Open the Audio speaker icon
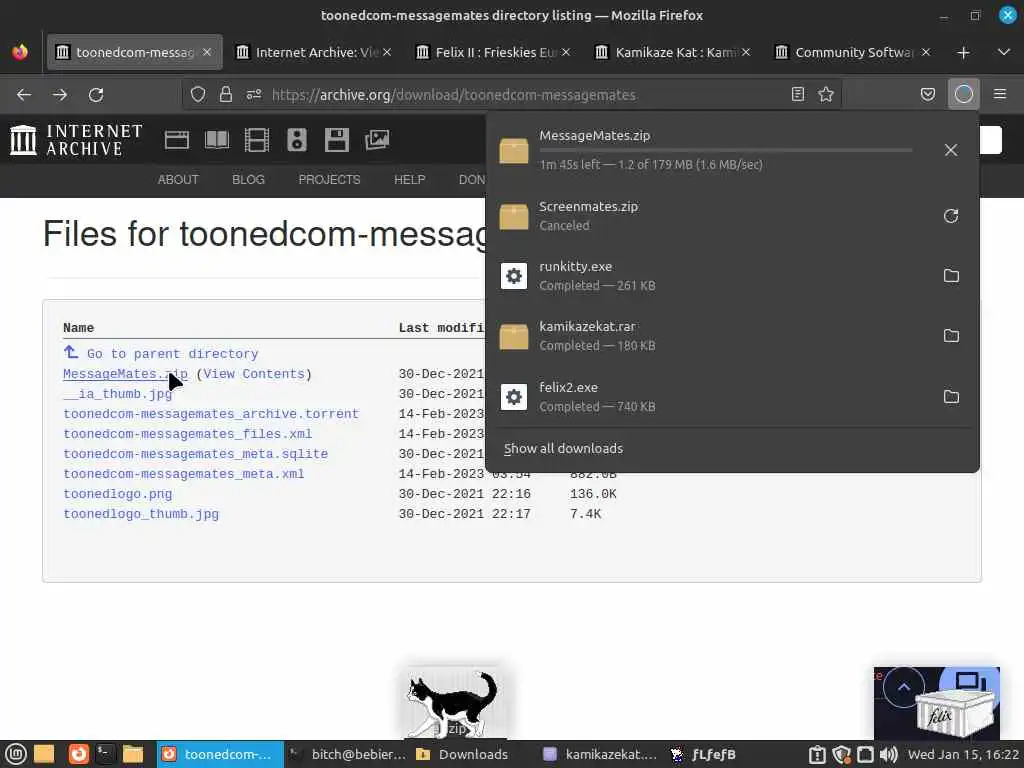This screenshot has height=768, width=1024. 296,140
